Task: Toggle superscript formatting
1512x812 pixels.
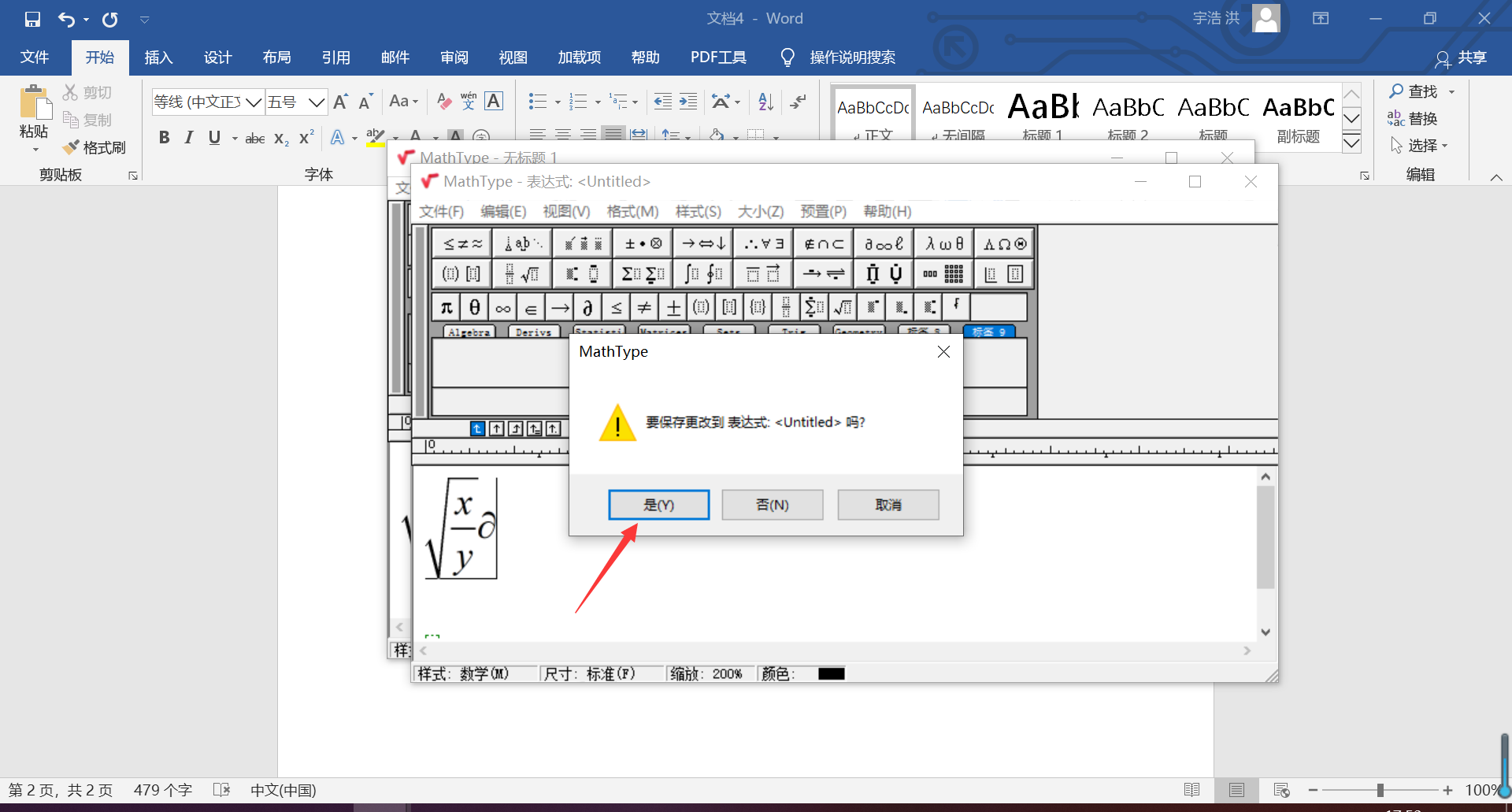Action: coord(306,138)
